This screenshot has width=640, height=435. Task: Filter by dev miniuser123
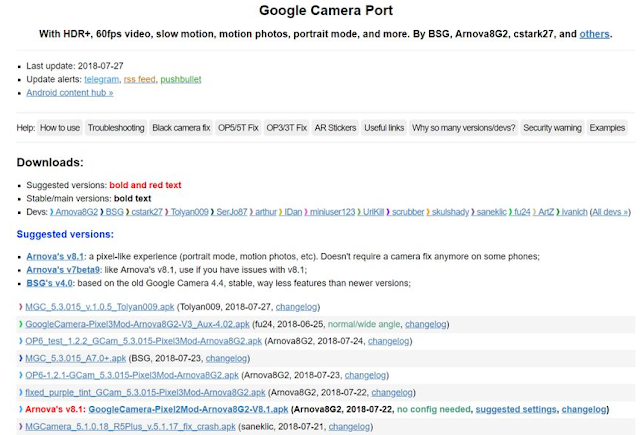(333, 212)
